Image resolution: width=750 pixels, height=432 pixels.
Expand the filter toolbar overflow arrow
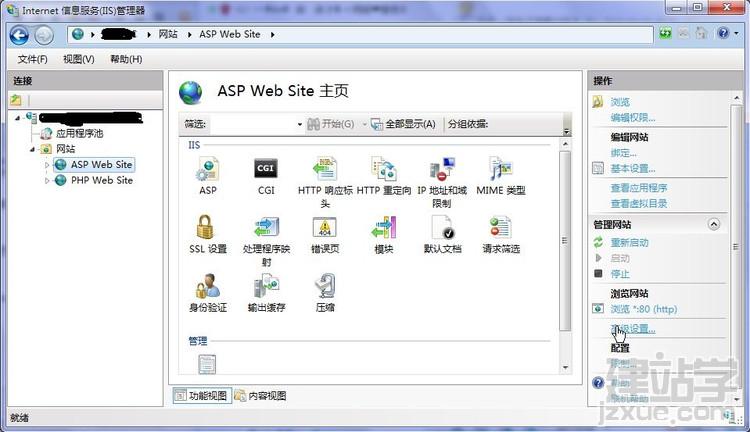[567, 132]
